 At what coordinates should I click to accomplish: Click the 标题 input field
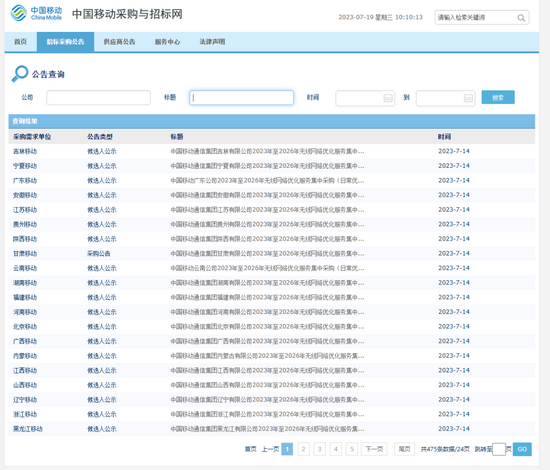point(241,98)
